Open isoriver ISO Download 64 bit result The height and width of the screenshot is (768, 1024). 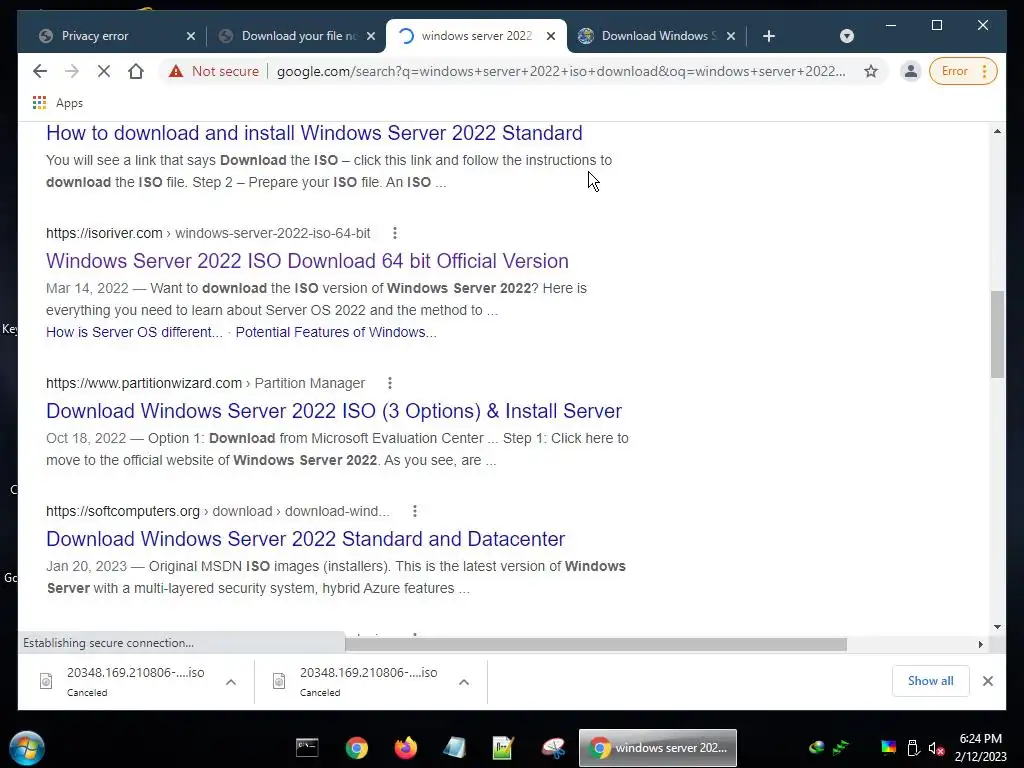[x=307, y=261]
